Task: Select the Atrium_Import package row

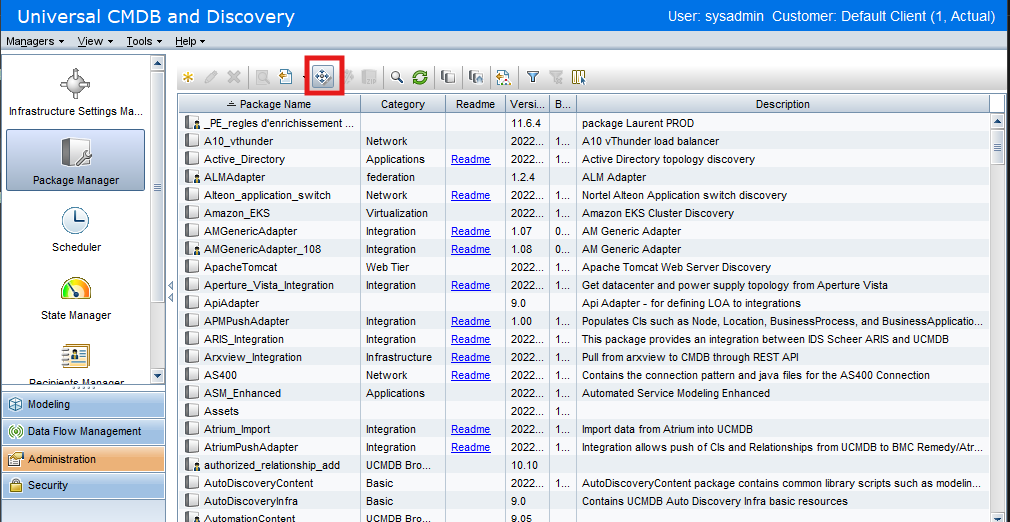Action: click(x=583, y=429)
